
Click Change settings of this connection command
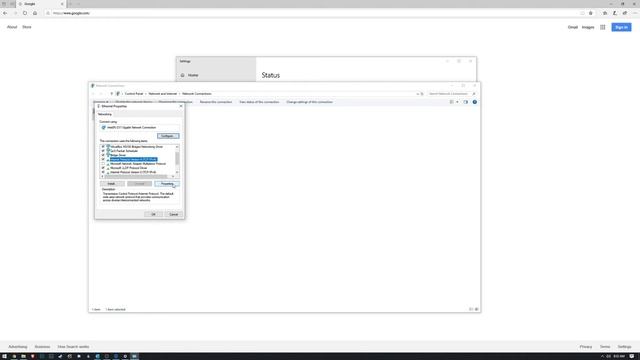309,102
